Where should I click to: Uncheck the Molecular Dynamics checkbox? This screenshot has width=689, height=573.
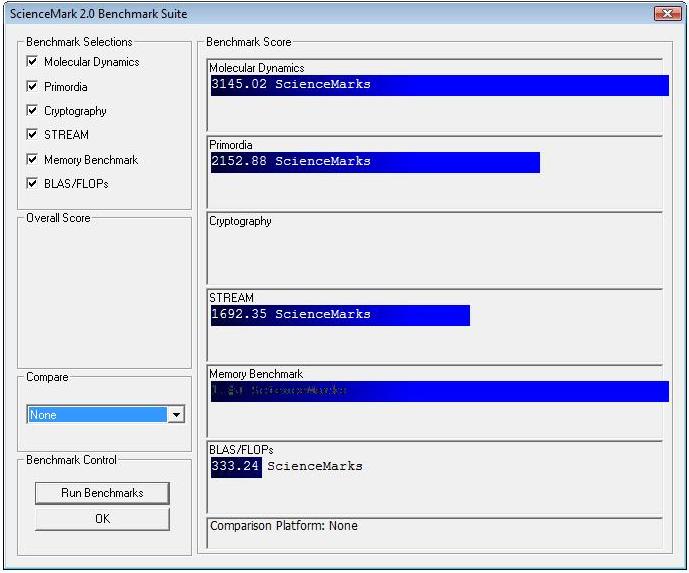pyautogui.click(x=32, y=61)
